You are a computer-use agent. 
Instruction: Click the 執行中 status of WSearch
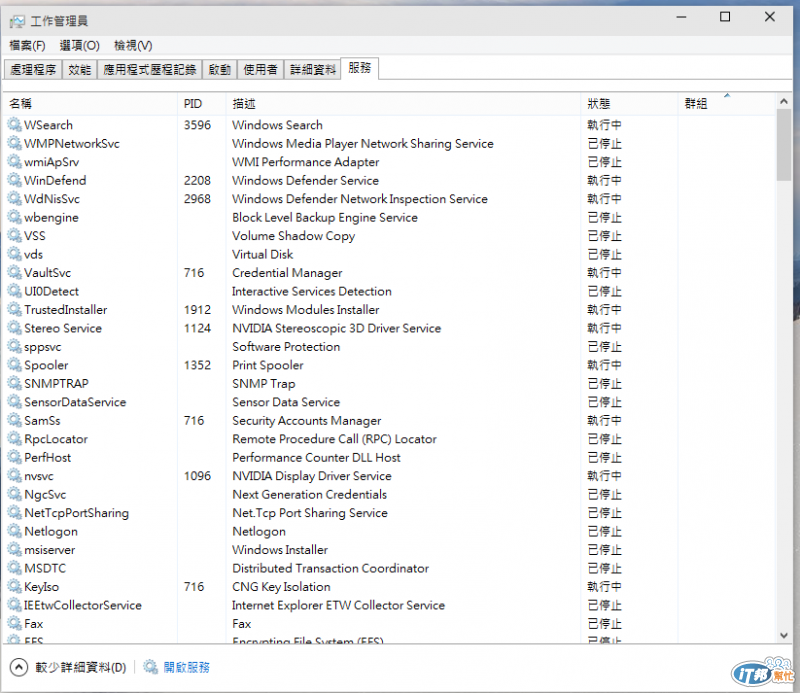(604, 125)
